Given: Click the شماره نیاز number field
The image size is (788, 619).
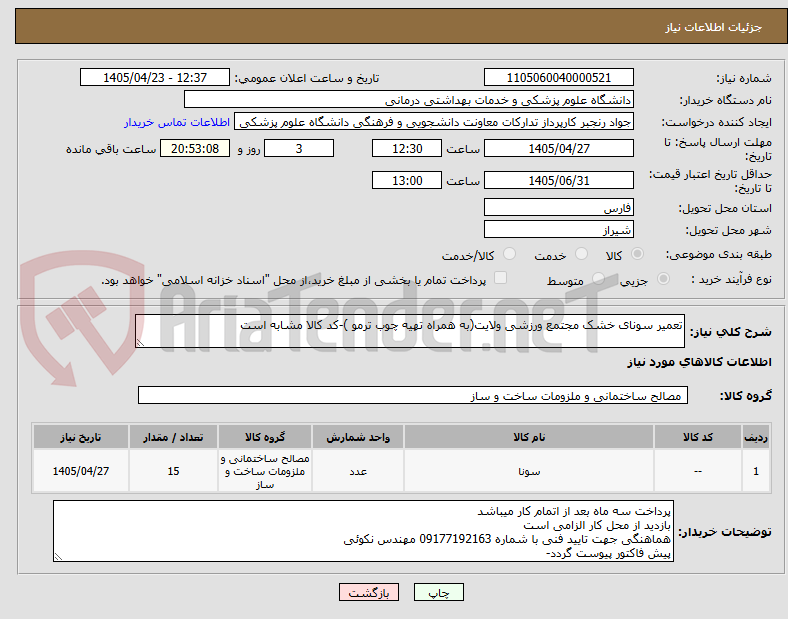Looking at the screenshot, I should pyautogui.click(x=558, y=77).
